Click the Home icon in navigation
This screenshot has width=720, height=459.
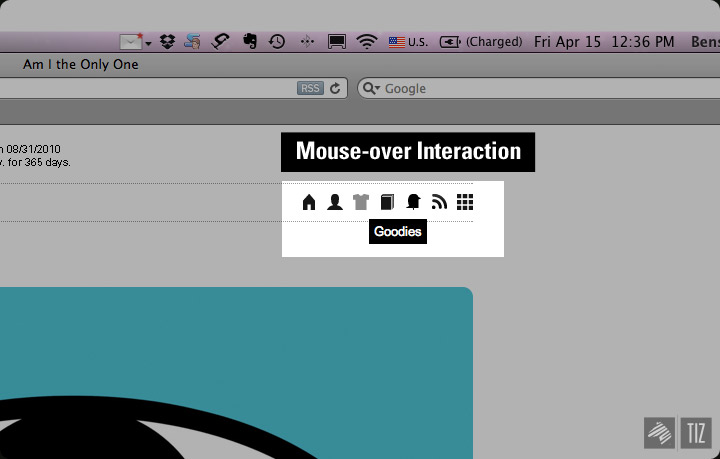309,203
